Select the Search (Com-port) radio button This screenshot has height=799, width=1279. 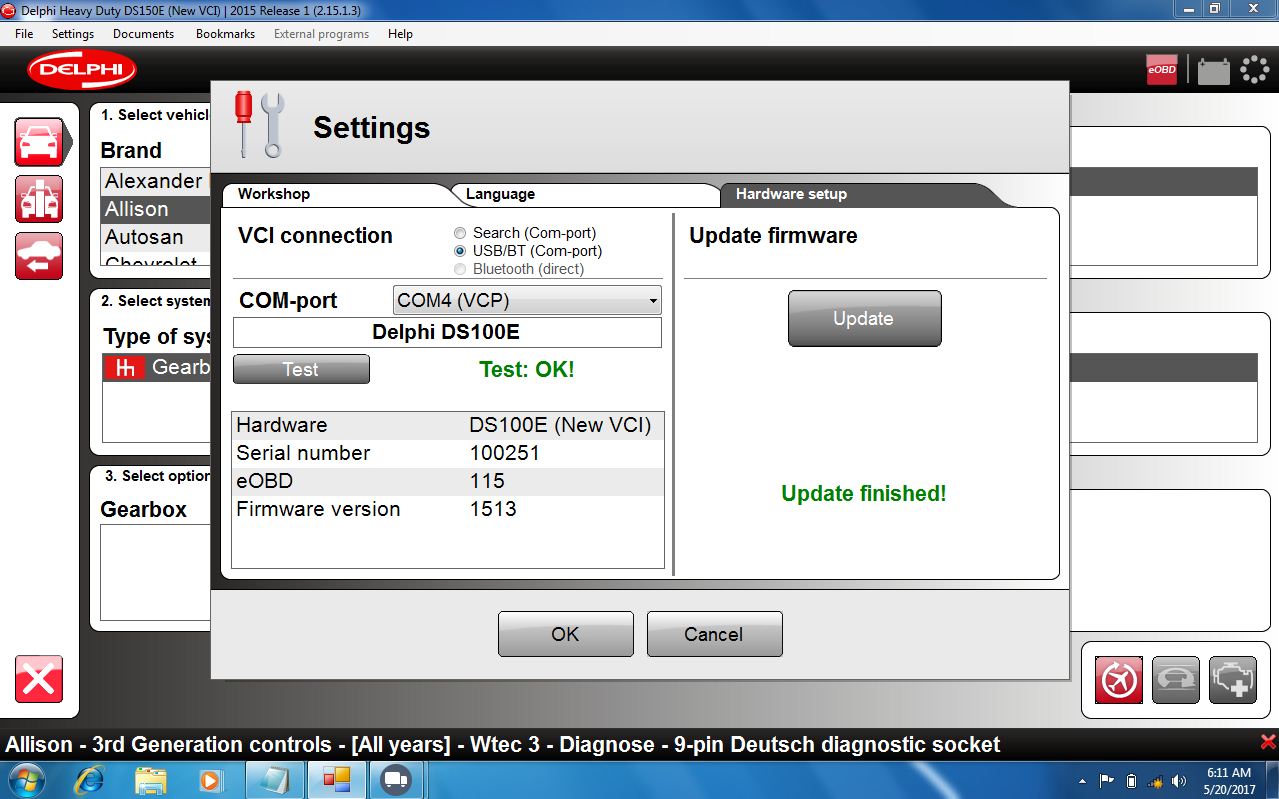[460, 233]
